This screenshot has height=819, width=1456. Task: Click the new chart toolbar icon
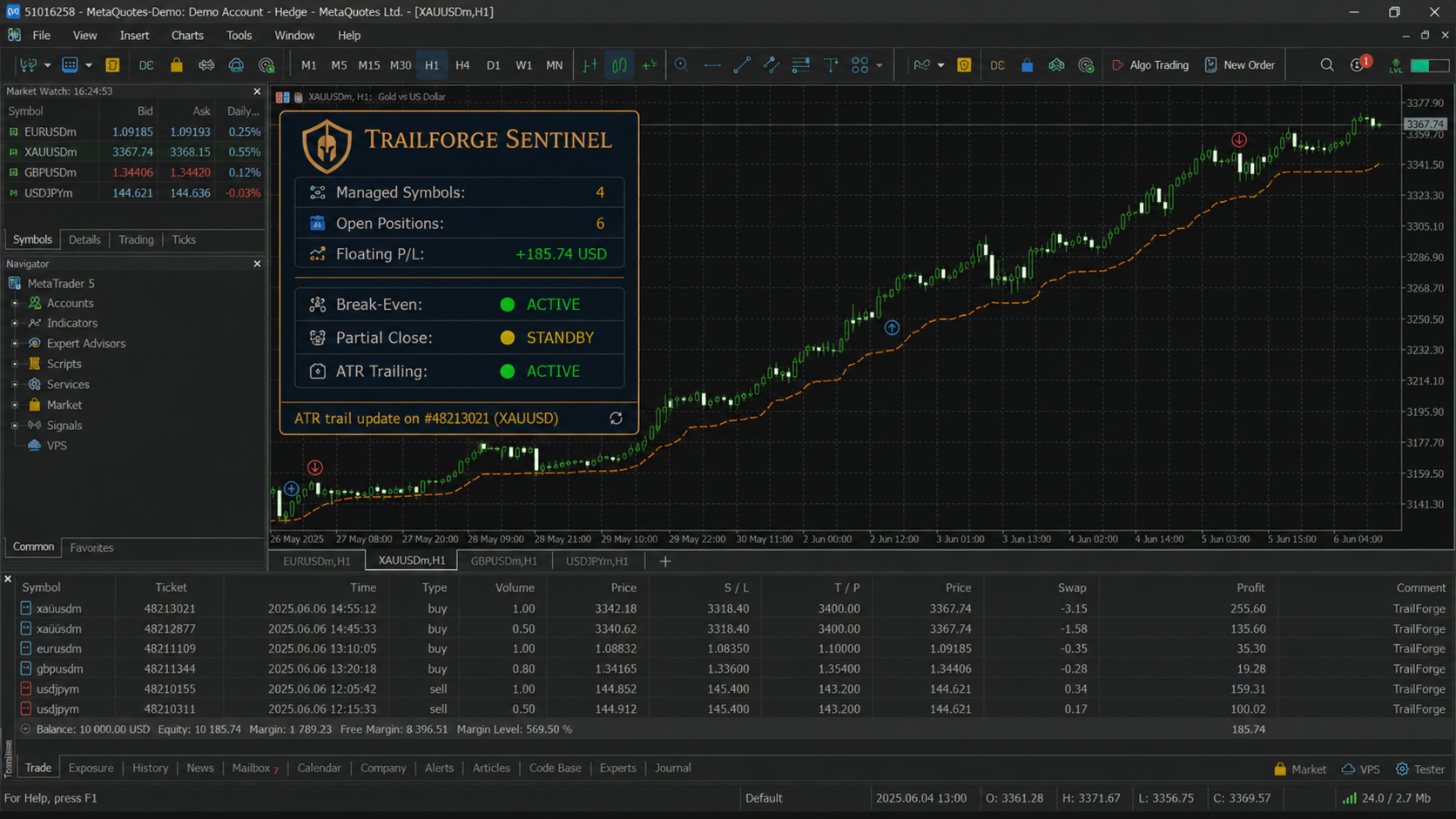click(x=29, y=65)
